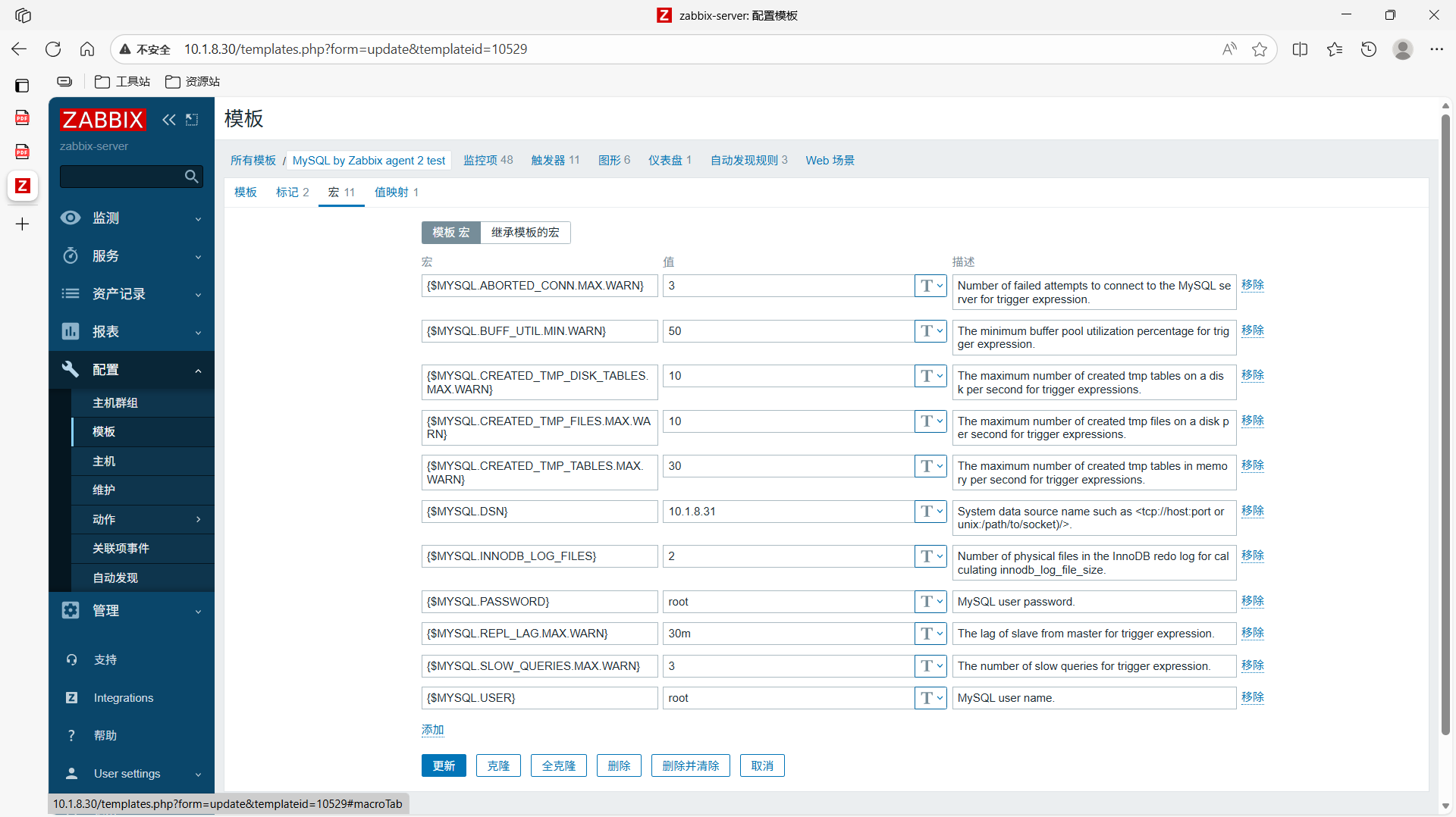The height and width of the screenshot is (817, 1456).
Task: Open value type dropdown for BUFF_UTIL macro
Action: (930, 331)
